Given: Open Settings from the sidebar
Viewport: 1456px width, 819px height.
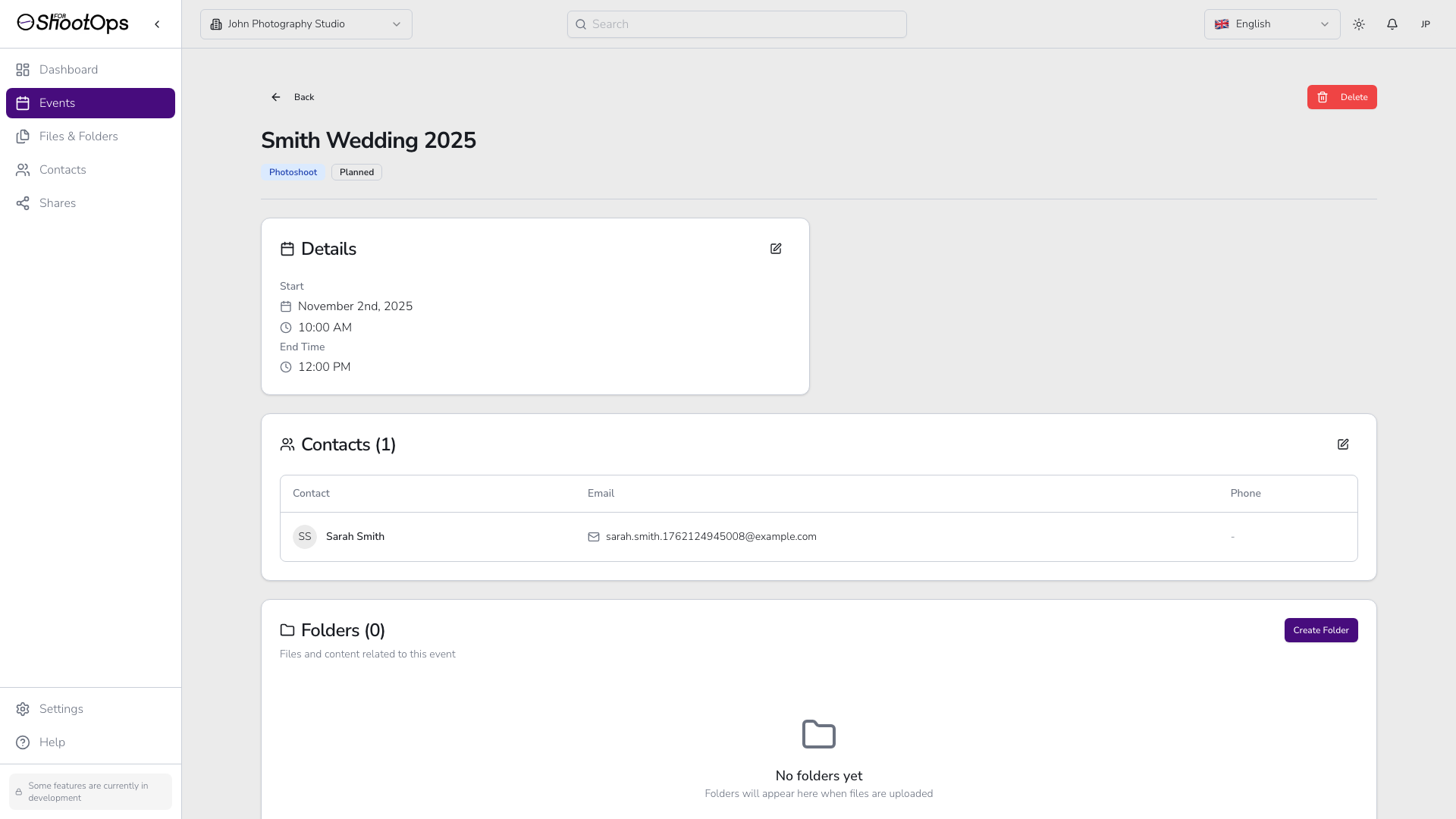Looking at the screenshot, I should pos(61,709).
